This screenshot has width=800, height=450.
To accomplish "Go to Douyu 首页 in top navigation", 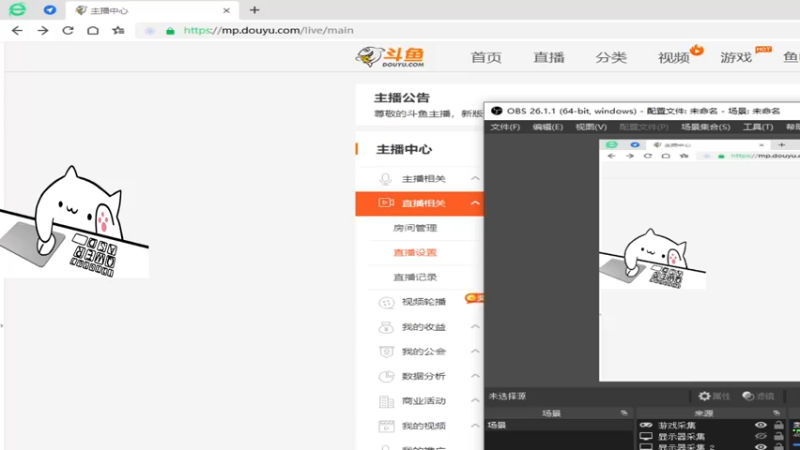I will point(486,57).
